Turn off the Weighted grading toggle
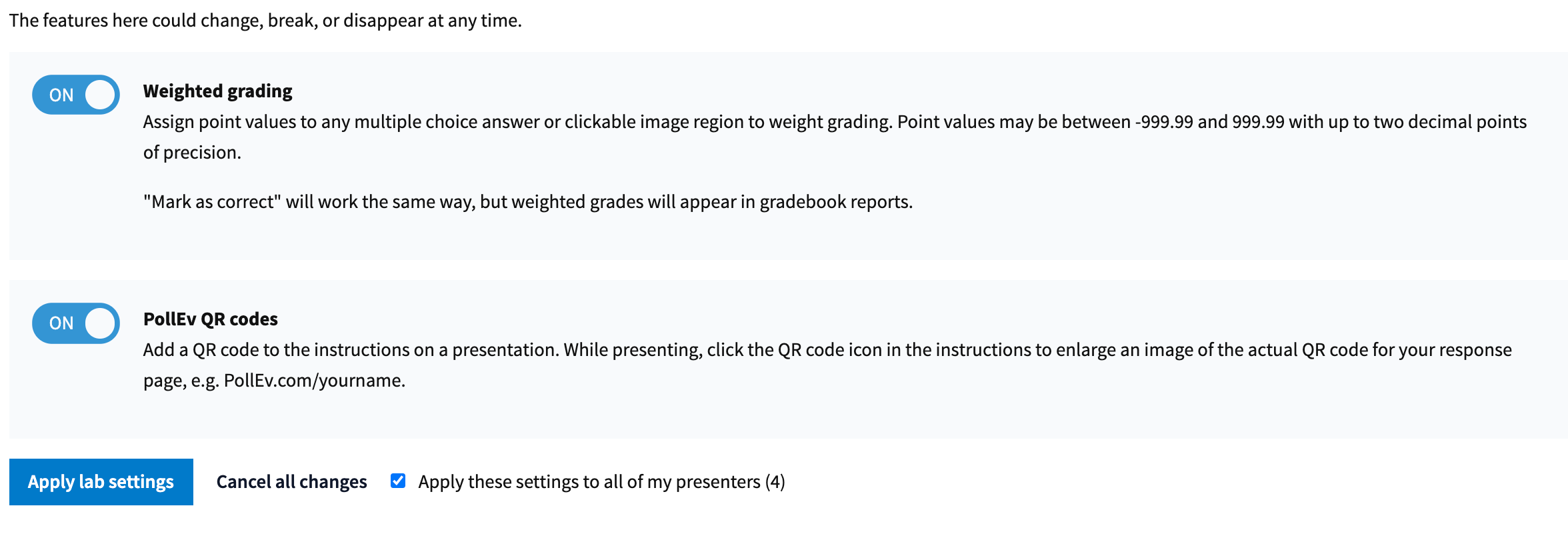Viewport: 1568px width, 548px height. 76,95
